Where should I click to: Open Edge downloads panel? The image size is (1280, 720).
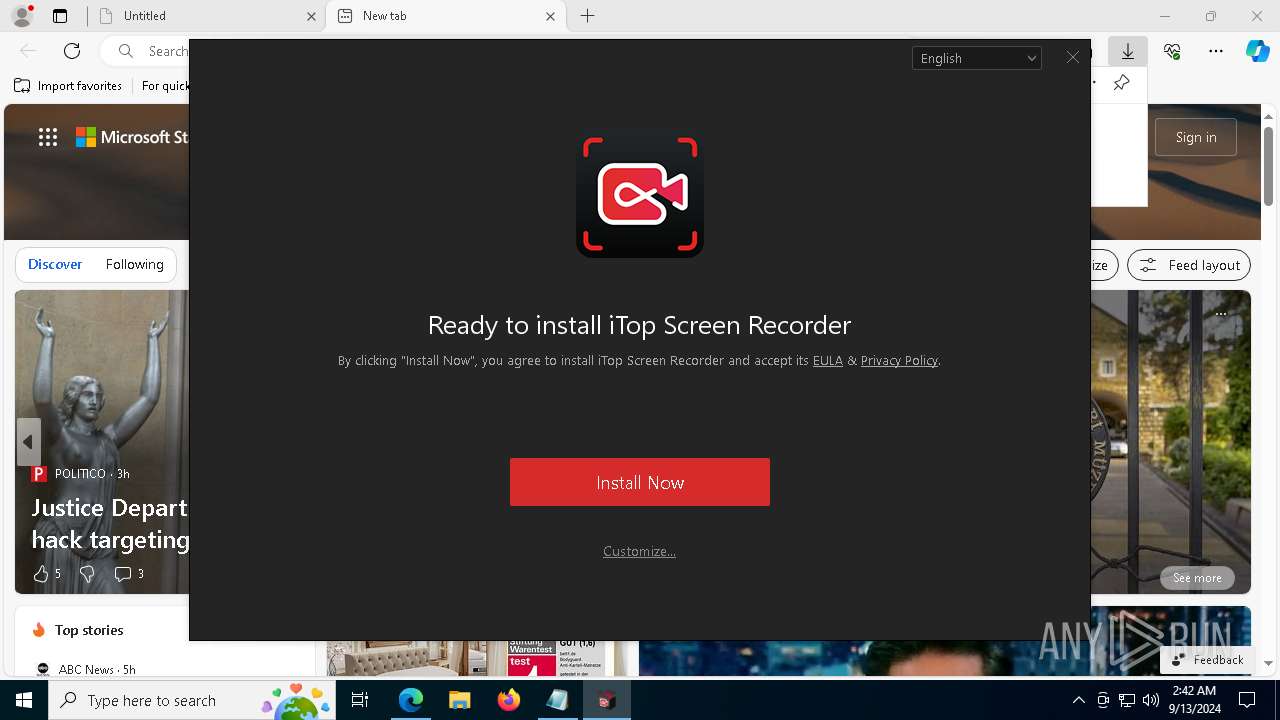click(x=1128, y=51)
